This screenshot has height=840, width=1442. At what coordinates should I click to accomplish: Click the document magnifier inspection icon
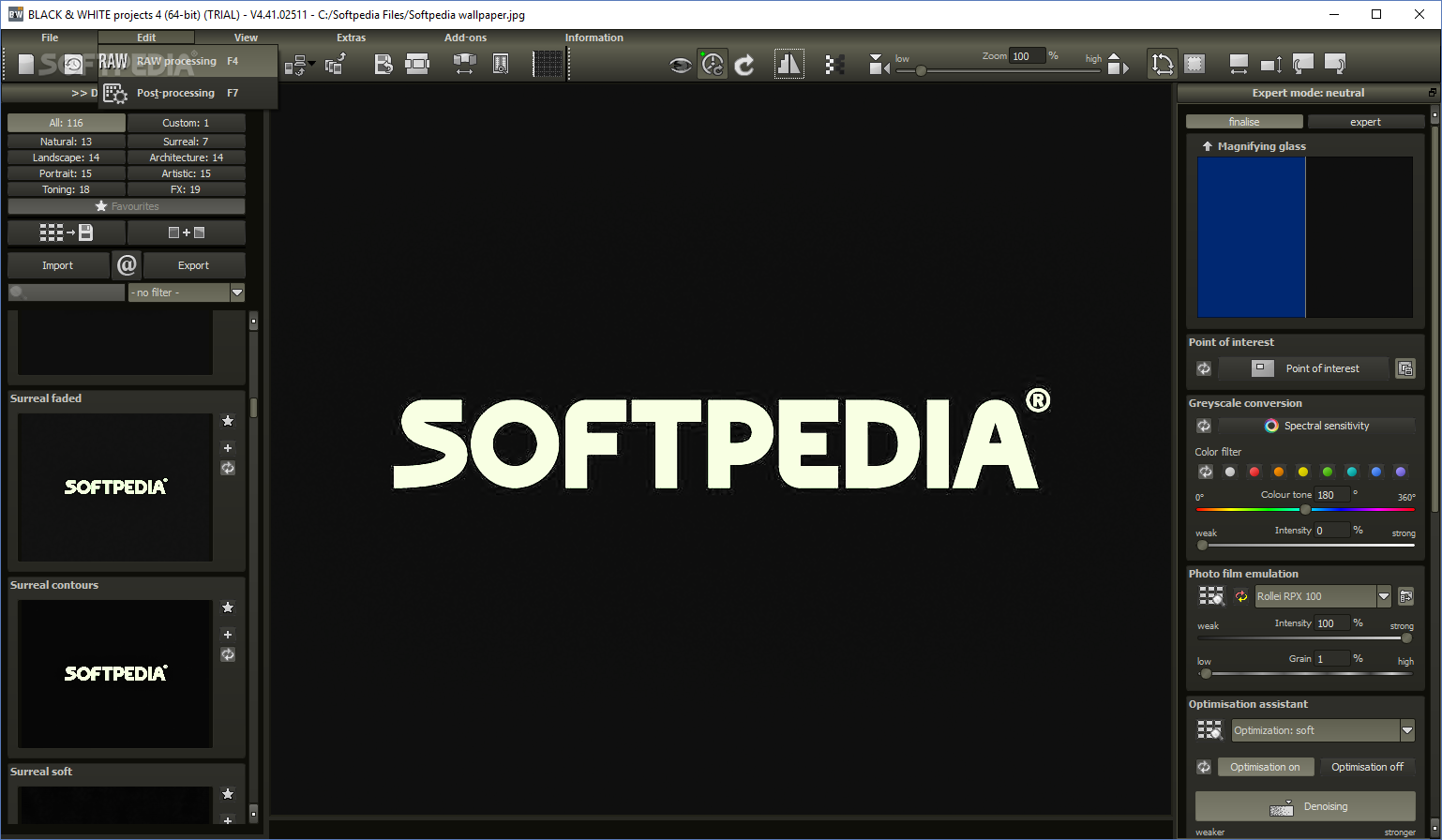click(x=502, y=64)
